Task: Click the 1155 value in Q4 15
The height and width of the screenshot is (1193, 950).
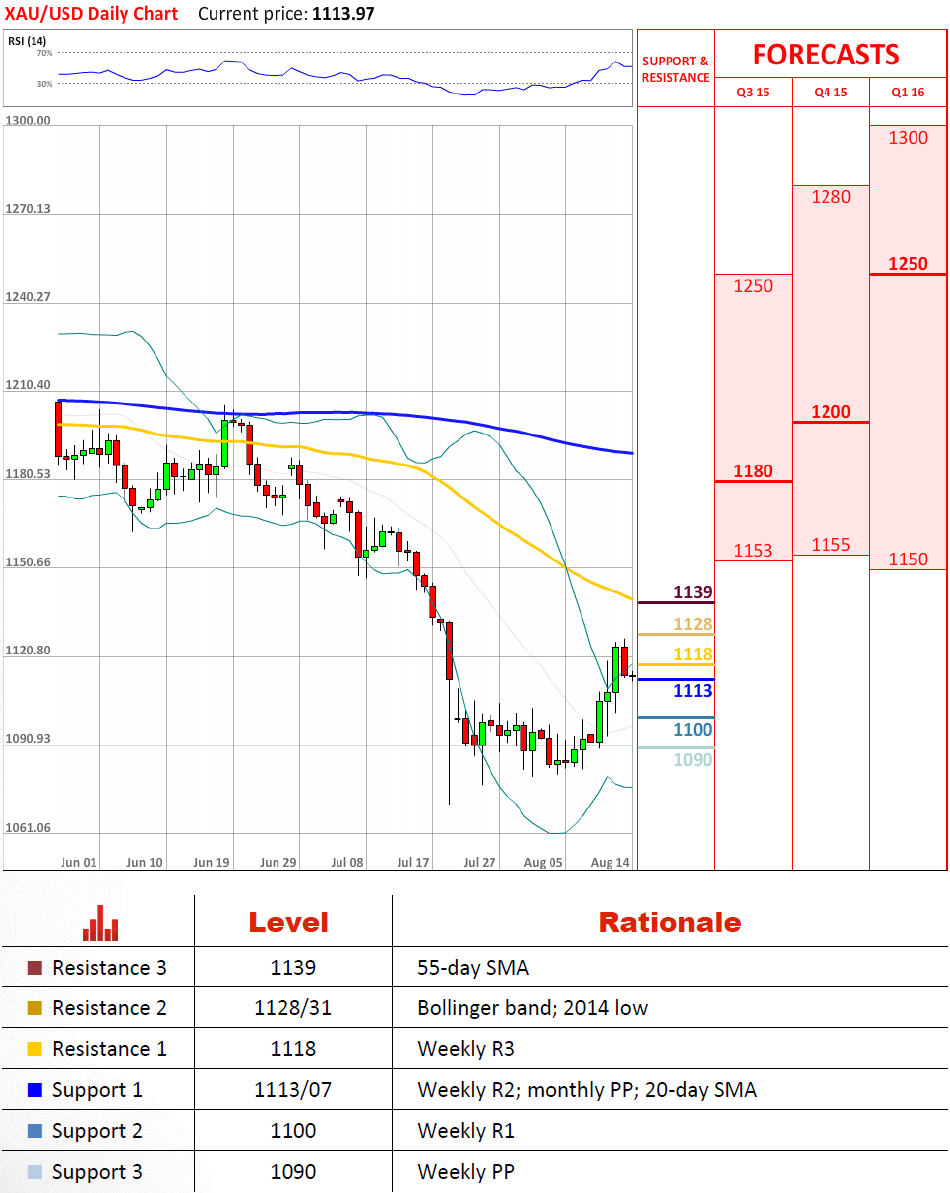Action: [x=831, y=545]
